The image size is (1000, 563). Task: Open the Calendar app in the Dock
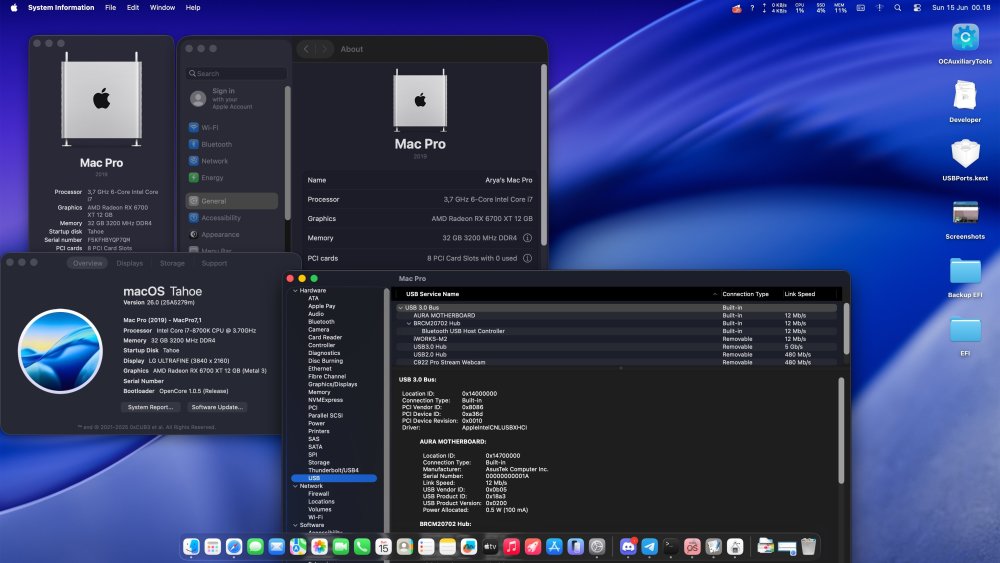[383, 546]
